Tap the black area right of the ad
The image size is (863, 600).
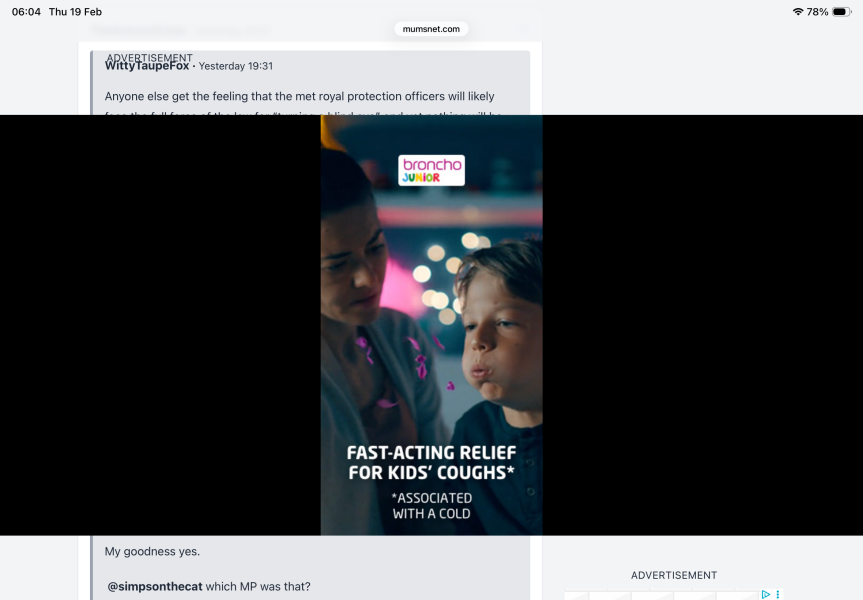click(x=702, y=325)
